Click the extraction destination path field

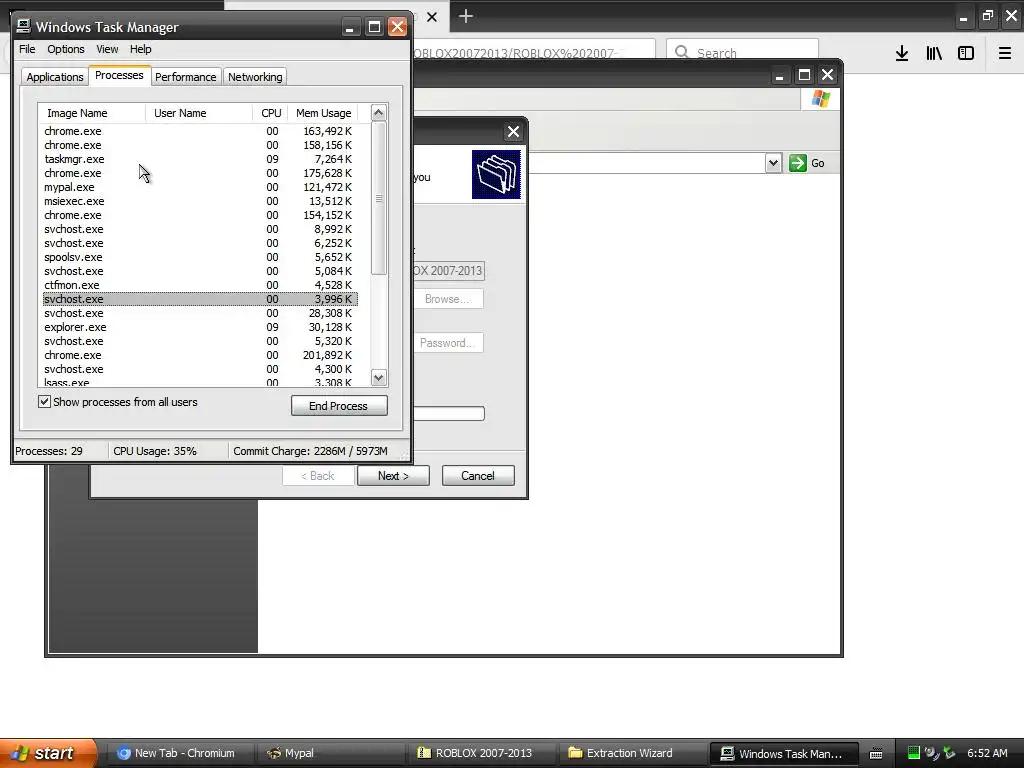(x=448, y=271)
